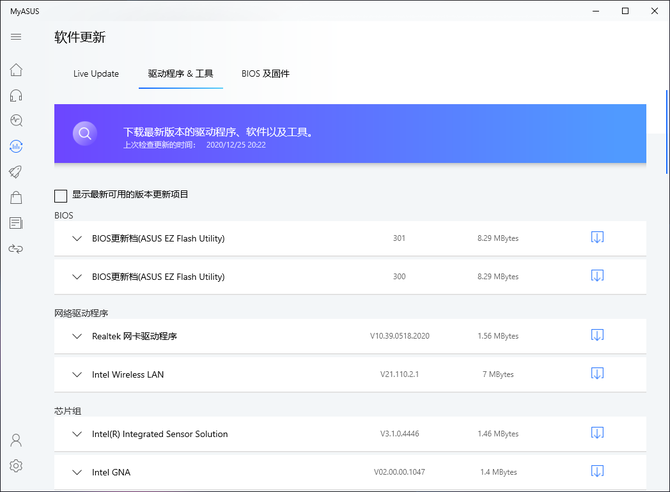Switch to the BIOS 及固件 tab
The height and width of the screenshot is (492, 670).
click(265, 74)
